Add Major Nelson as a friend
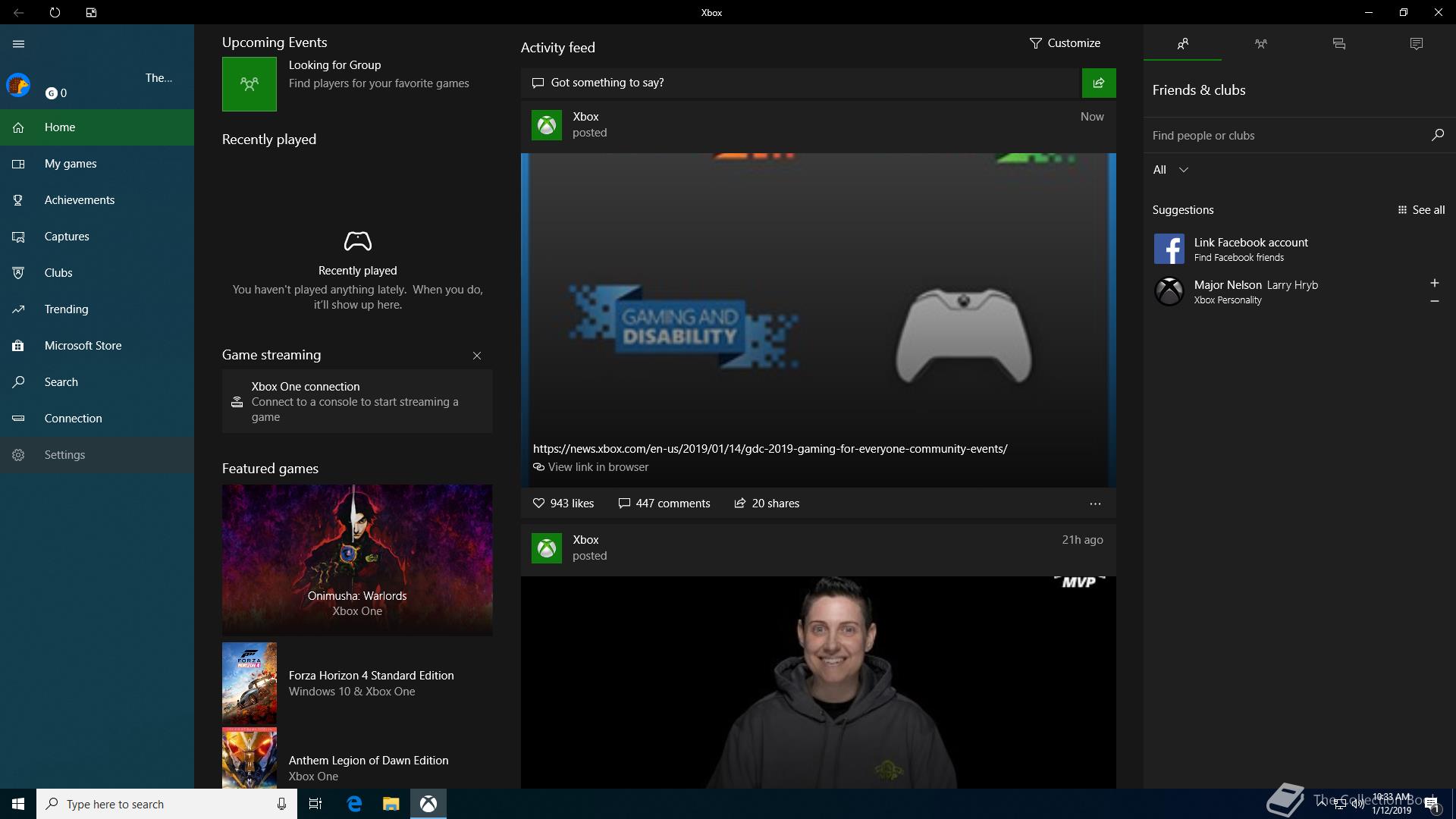The image size is (1456, 819). click(1434, 283)
